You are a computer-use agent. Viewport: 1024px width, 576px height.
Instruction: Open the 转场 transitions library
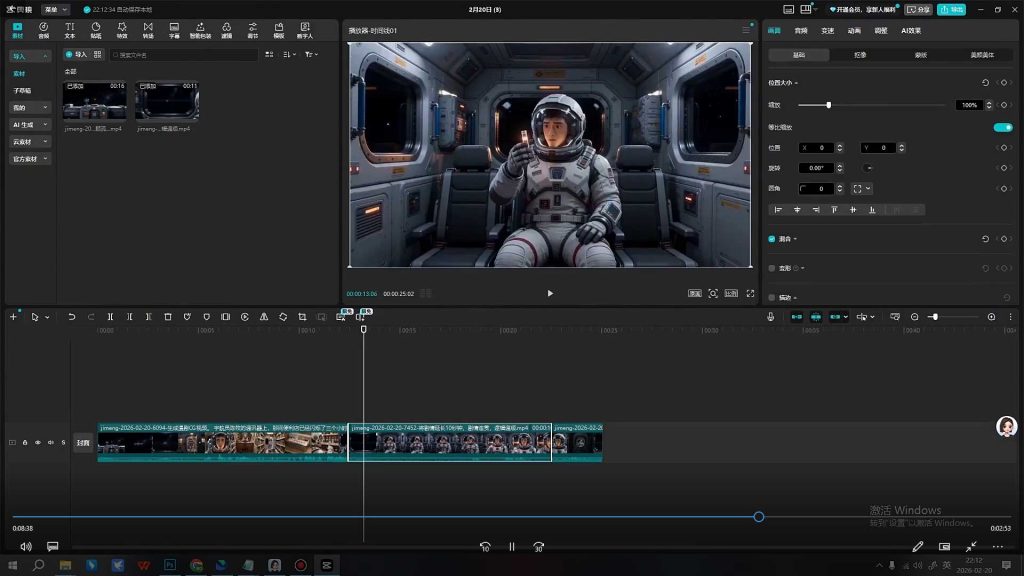148,30
